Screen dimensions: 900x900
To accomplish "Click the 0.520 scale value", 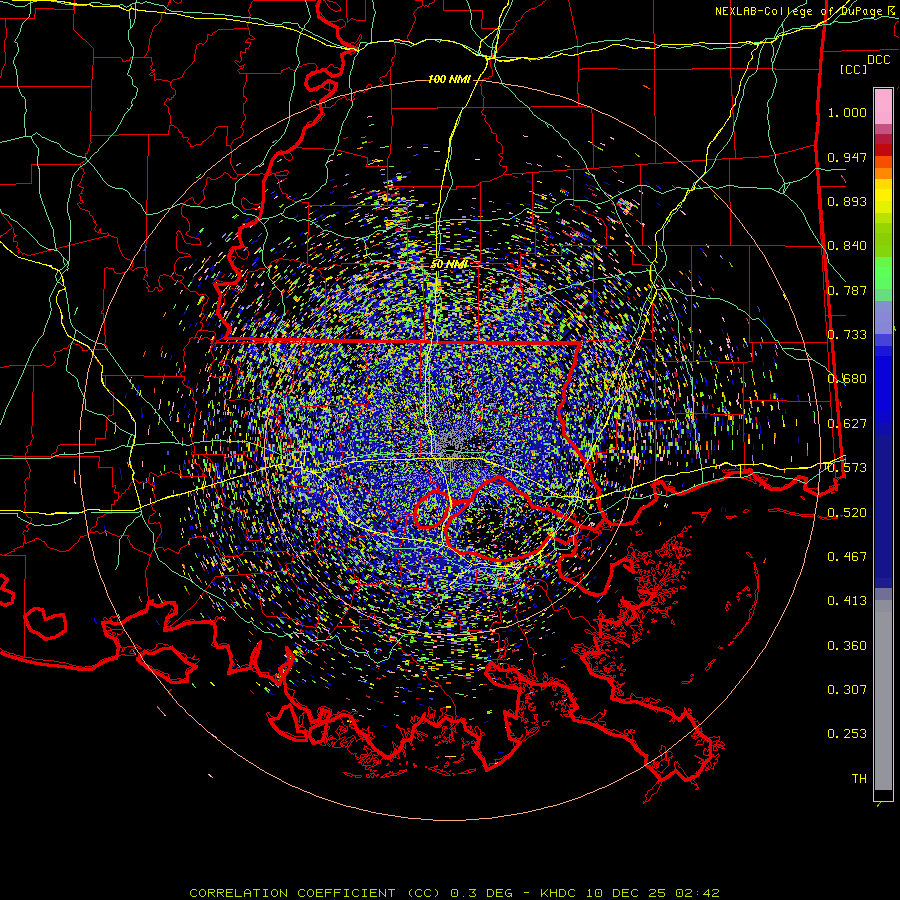I will pos(847,513).
